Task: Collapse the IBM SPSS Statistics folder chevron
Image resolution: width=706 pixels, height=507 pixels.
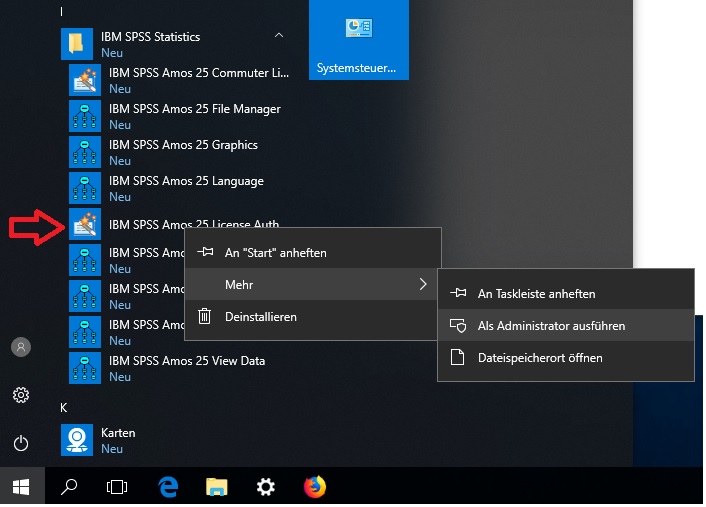Action: (x=279, y=35)
